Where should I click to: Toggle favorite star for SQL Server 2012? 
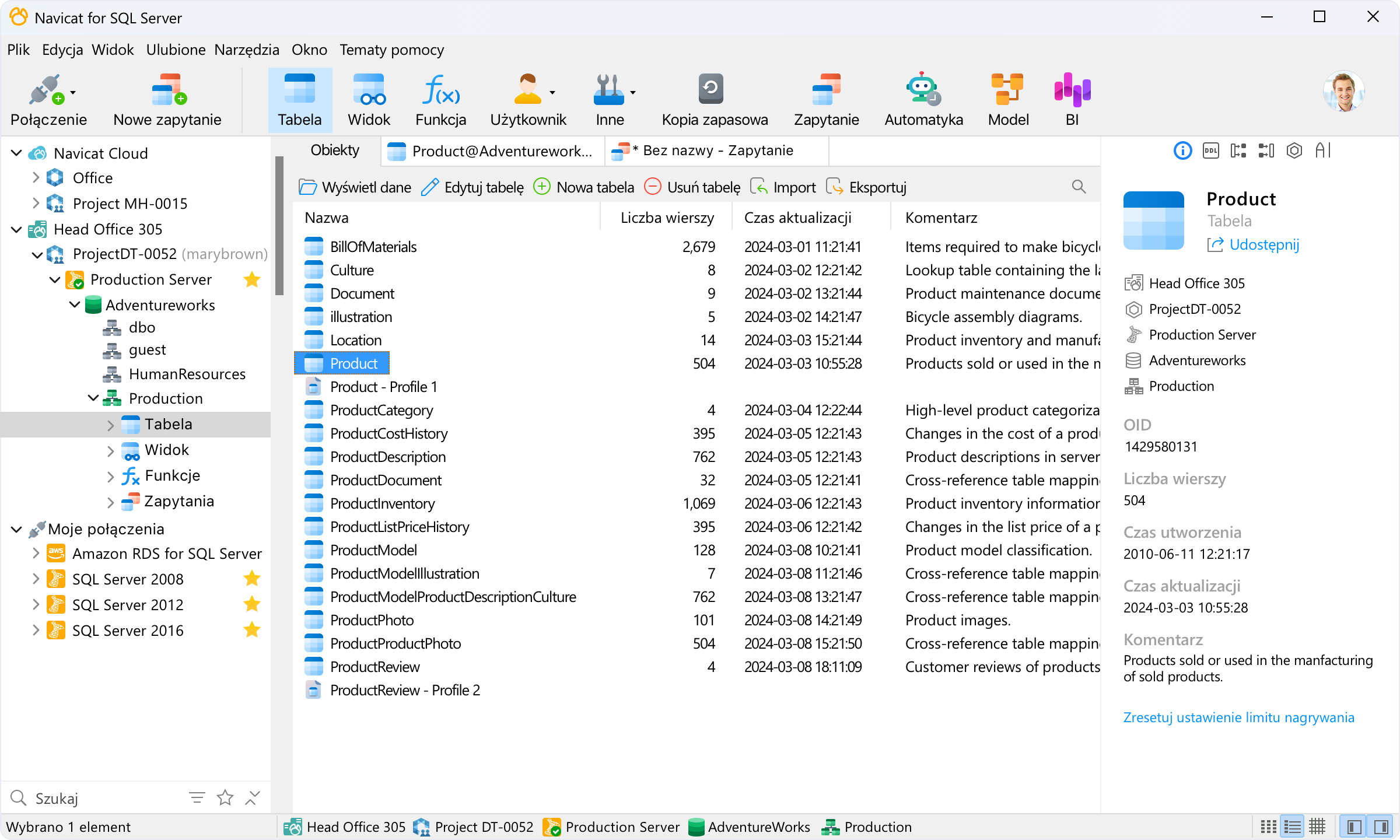pyautogui.click(x=252, y=604)
